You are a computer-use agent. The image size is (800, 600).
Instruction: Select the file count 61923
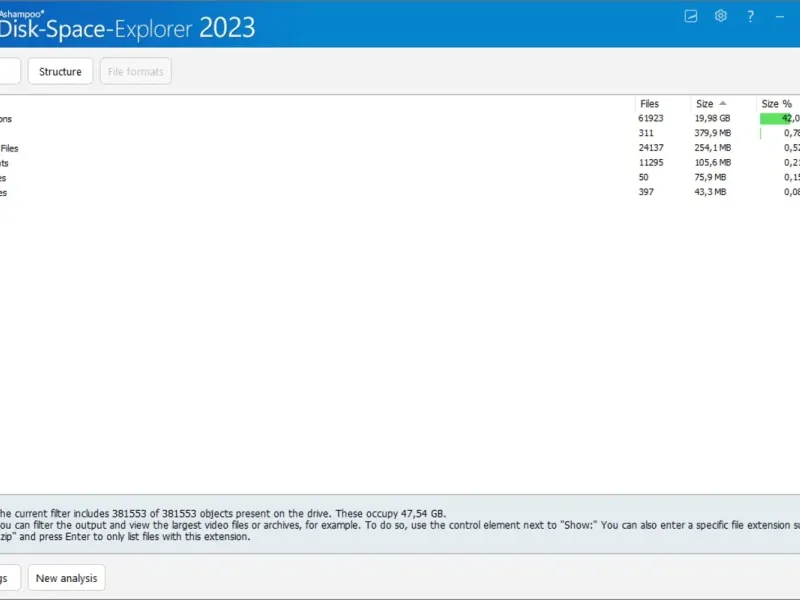pyautogui.click(x=651, y=118)
